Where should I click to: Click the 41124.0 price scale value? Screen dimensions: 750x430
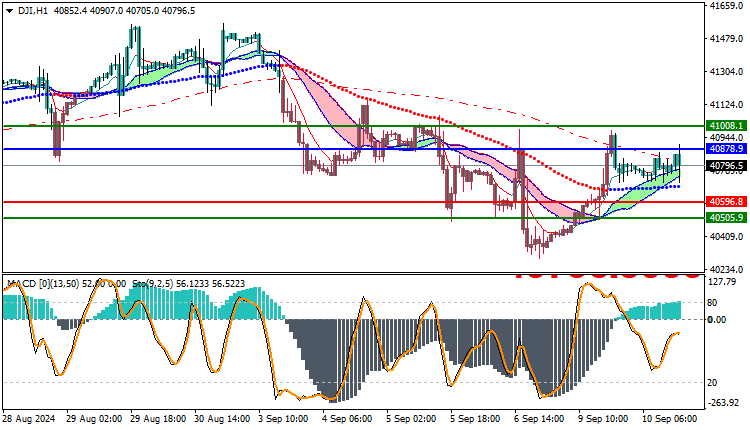click(x=727, y=104)
